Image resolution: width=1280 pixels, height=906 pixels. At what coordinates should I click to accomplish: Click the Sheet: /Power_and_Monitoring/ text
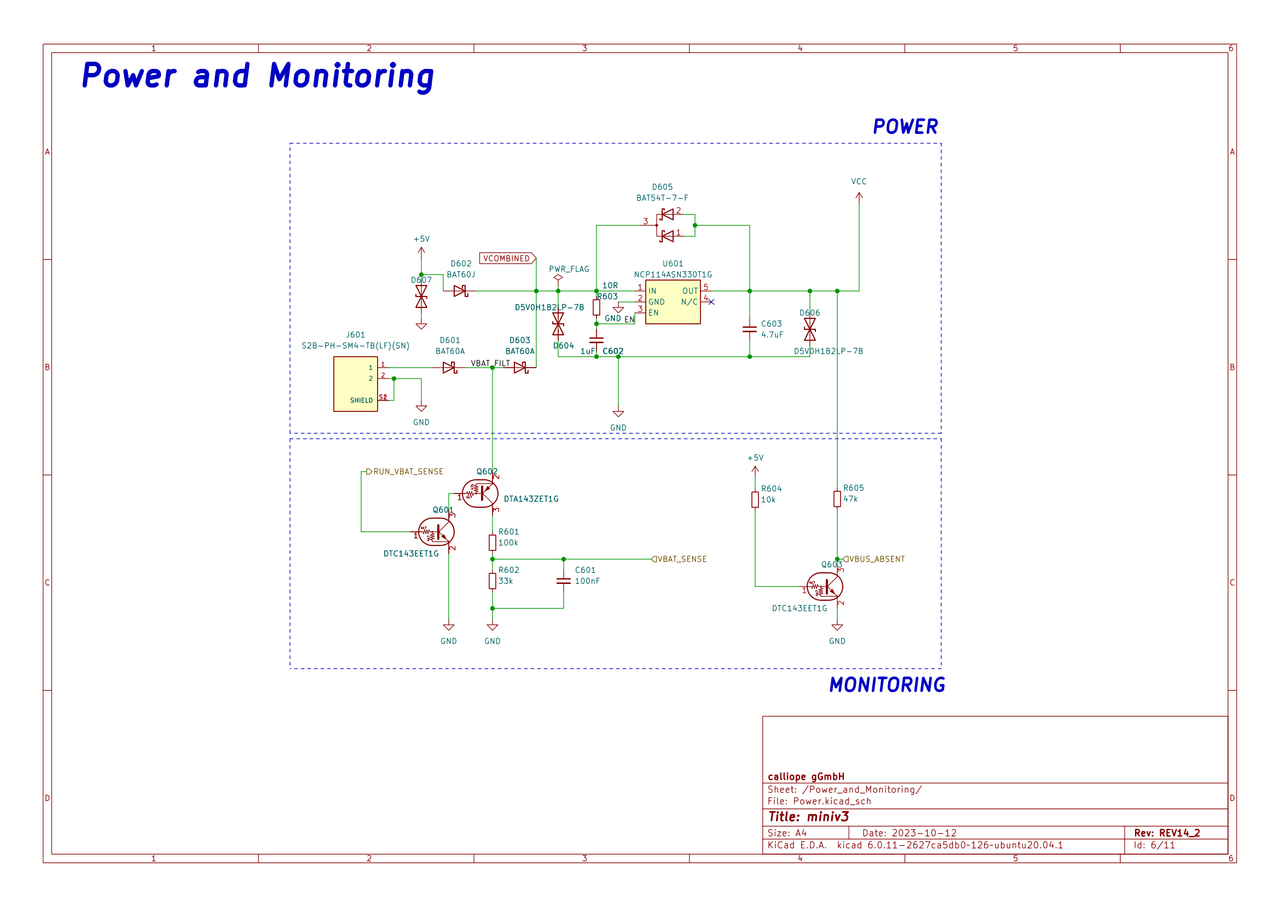coord(844,789)
